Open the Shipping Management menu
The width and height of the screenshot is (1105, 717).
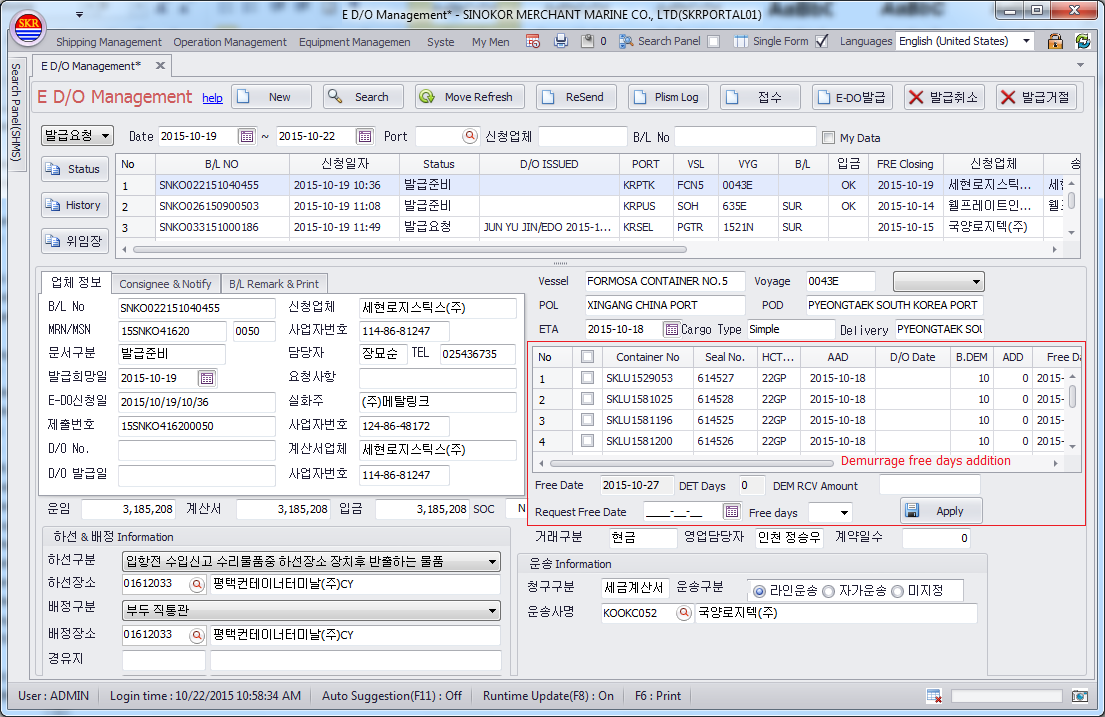[x=109, y=42]
